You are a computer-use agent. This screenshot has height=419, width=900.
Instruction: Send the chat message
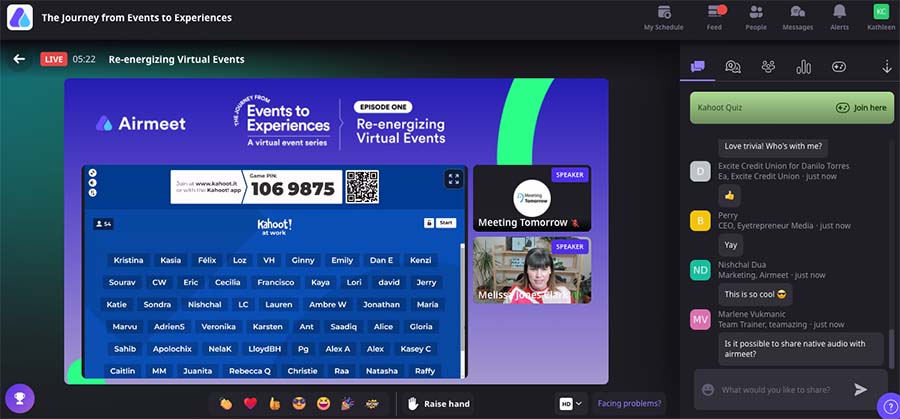click(860, 390)
